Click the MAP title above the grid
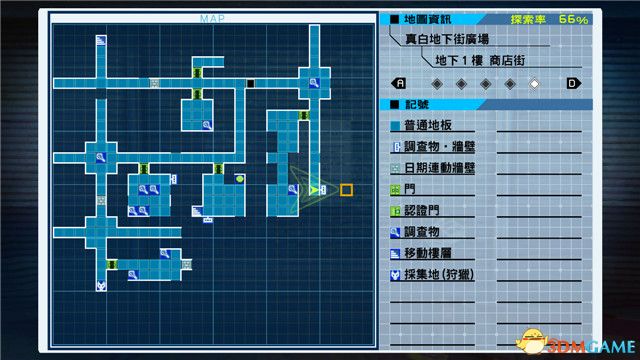Viewport: 640px width, 360px height. [x=212, y=19]
